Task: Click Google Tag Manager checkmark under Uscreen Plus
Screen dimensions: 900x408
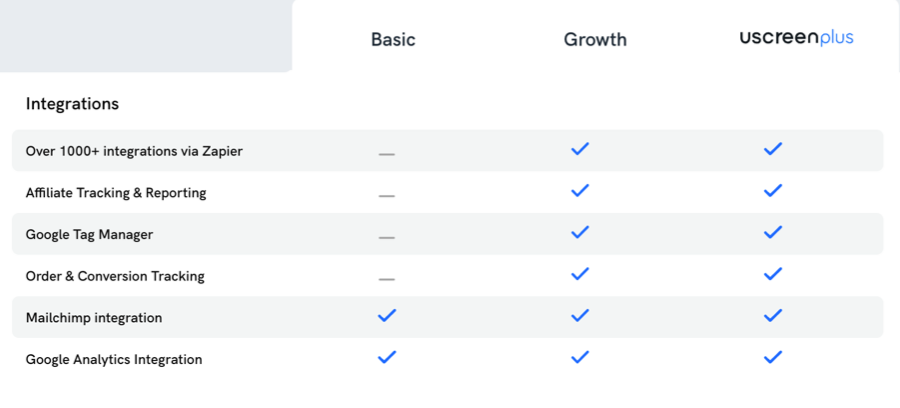Action: [772, 233]
